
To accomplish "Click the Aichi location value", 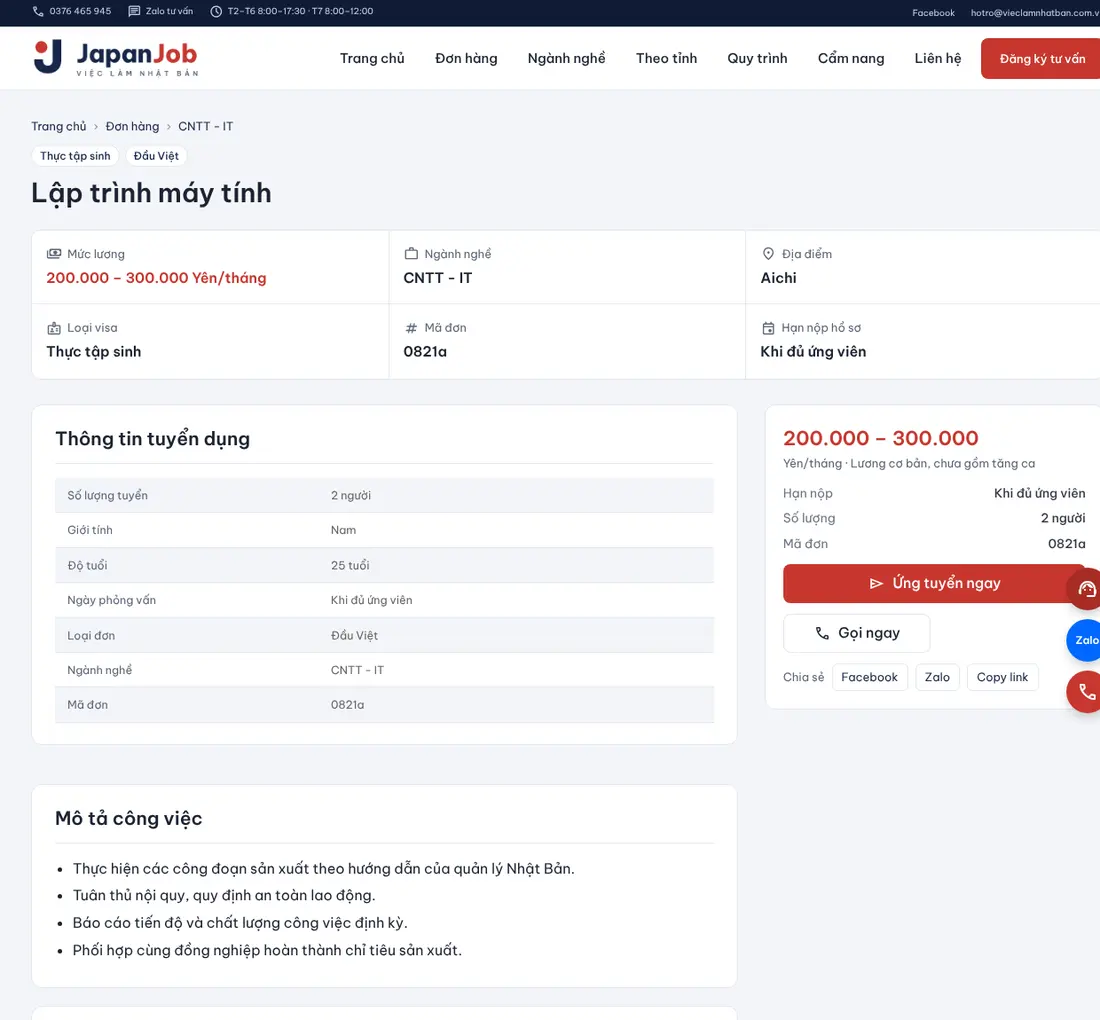I will 778,278.
